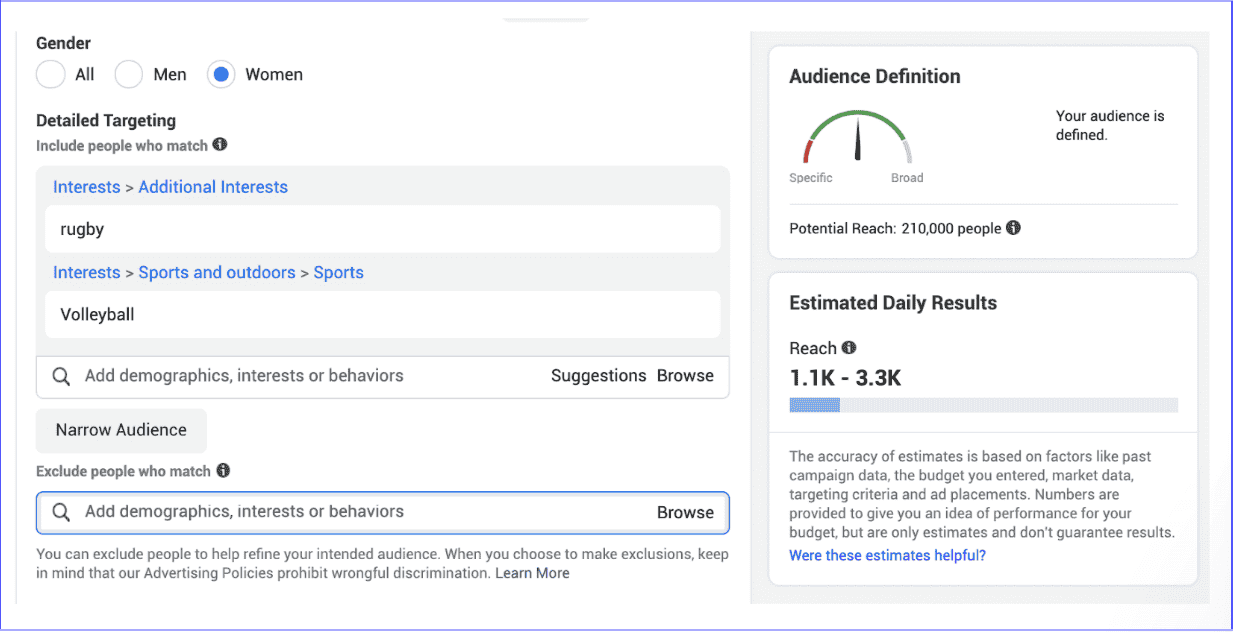Screen dimensions: 1233x632
Task: Click the search magnifier in the exclude field
Action: coord(61,511)
